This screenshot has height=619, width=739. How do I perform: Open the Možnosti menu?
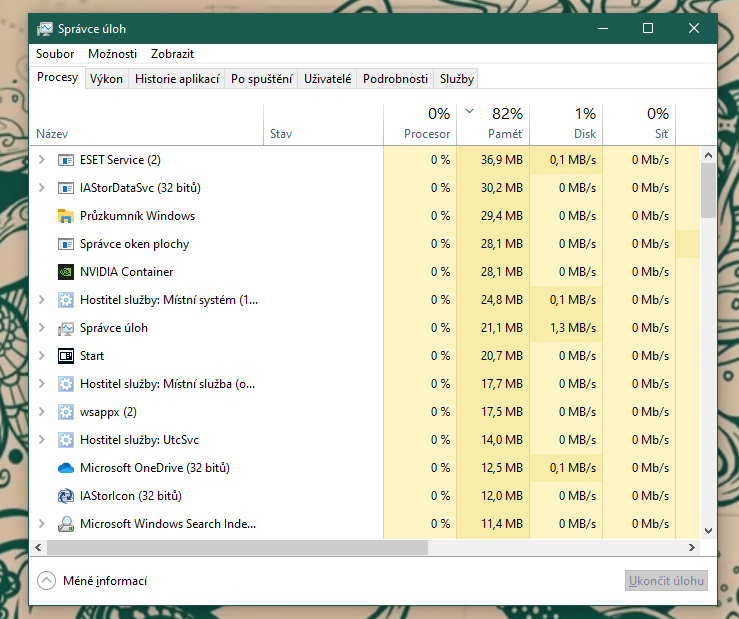click(112, 54)
